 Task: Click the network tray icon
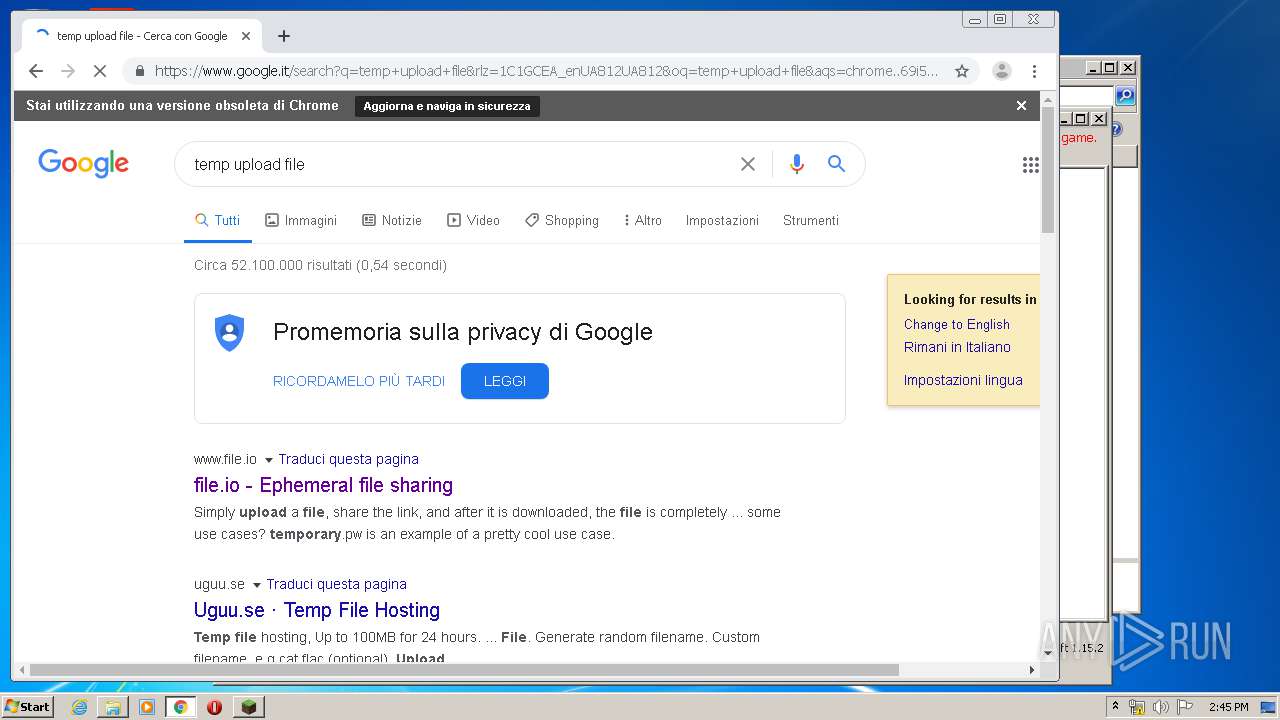point(1137,707)
